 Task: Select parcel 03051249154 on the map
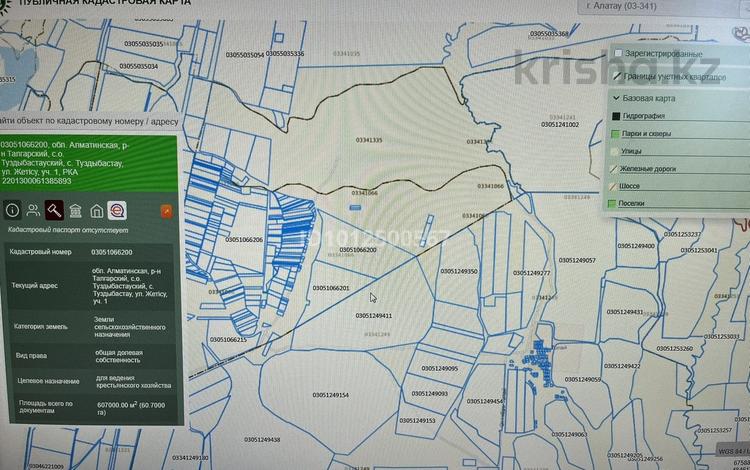[x=331, y=395]
